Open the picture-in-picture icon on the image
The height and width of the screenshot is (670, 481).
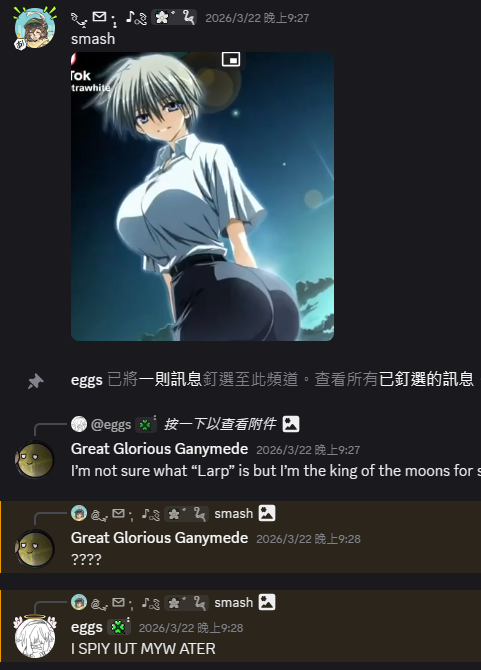coord(231,59)
